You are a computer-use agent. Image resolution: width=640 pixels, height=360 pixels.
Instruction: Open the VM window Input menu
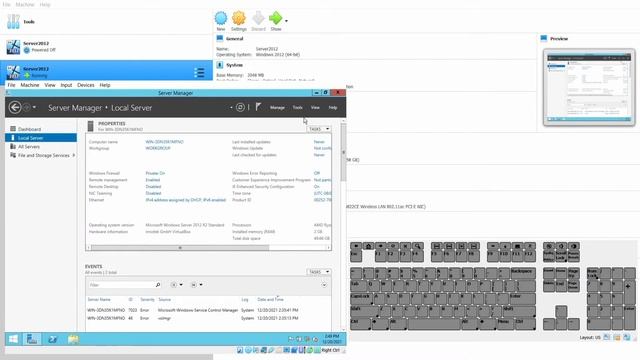click(66, 85)
